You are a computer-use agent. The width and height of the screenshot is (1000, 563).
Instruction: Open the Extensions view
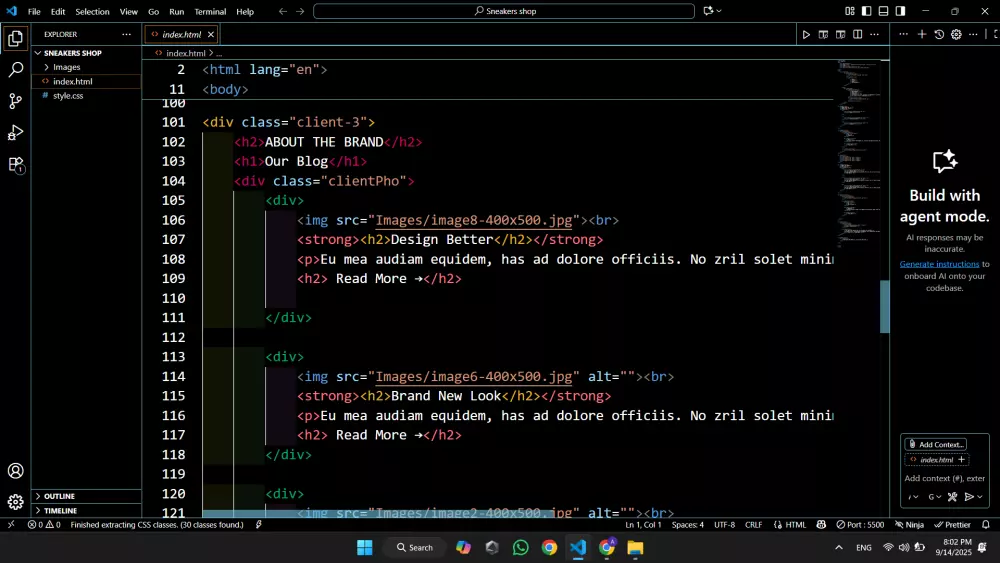pos(16,164)
